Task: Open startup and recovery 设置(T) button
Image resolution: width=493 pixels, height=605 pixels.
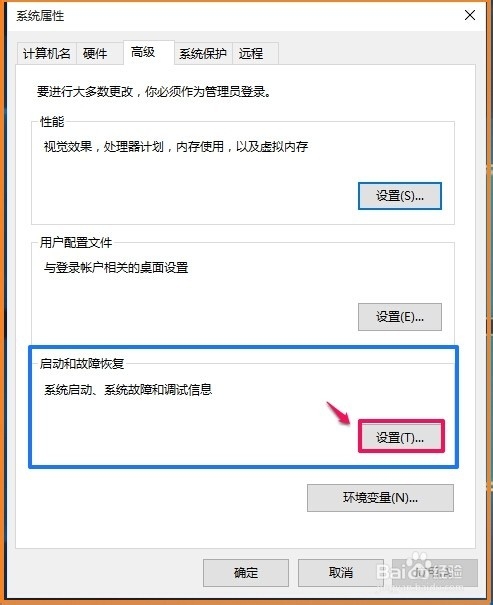Action: (x=401, y=437)
